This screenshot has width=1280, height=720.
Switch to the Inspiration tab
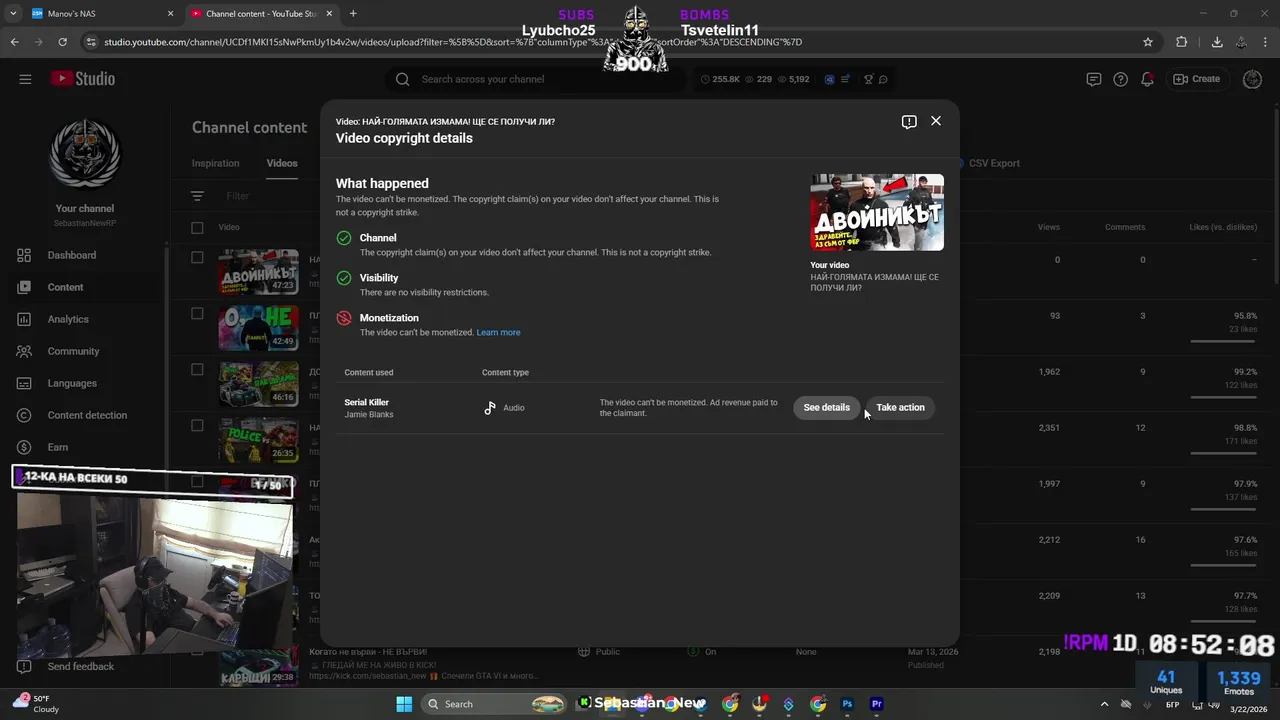(215, 163)
